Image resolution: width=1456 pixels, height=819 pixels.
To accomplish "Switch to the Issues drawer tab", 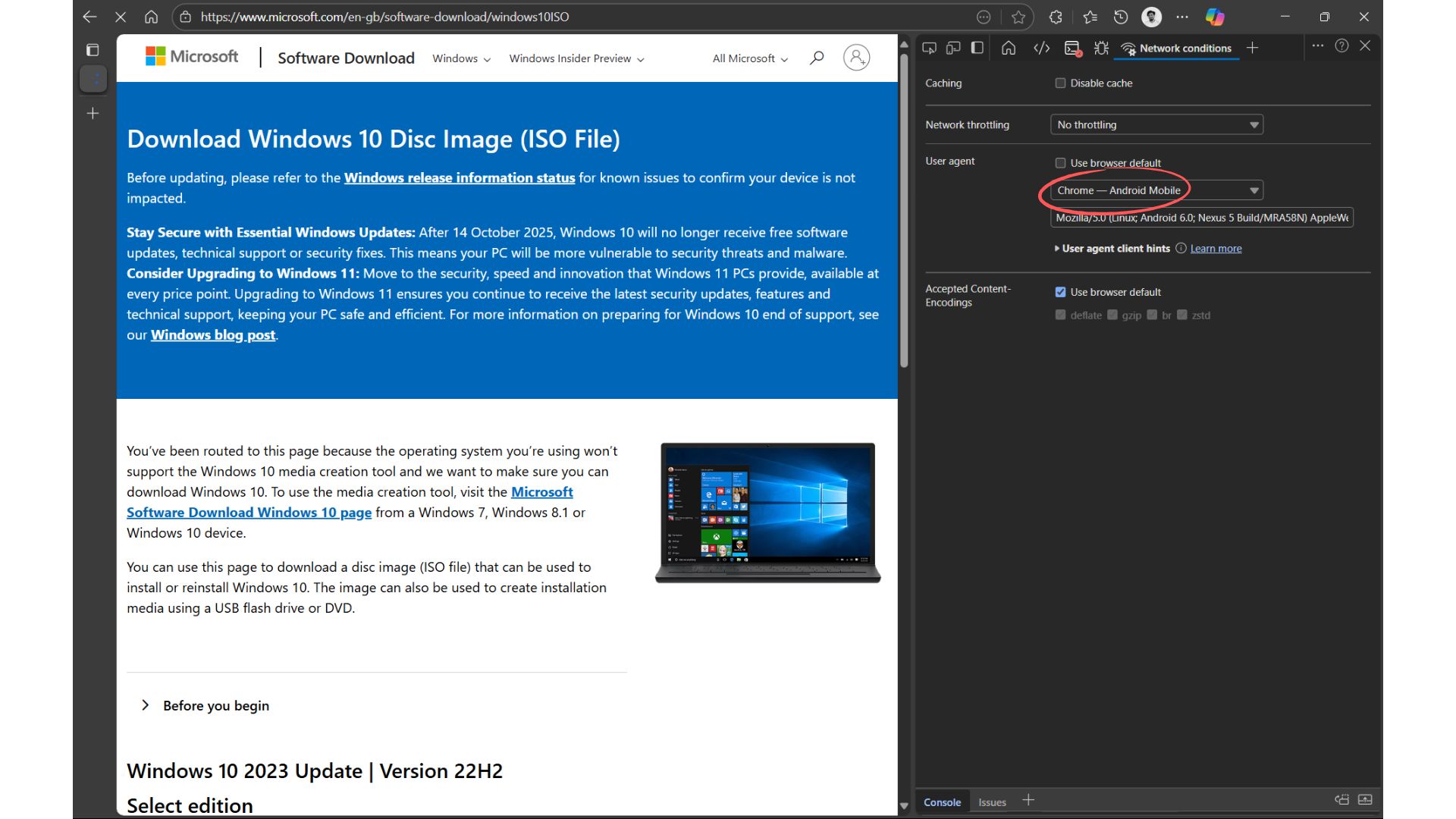I will [992, 802].
